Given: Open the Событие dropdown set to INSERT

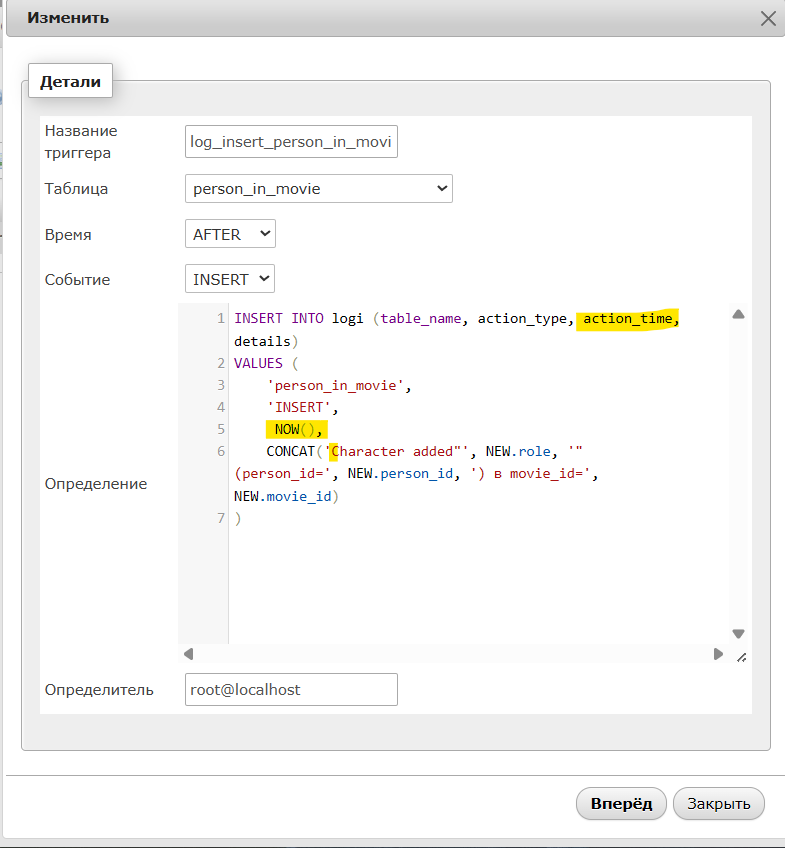Looking at the screenshot, I should pos(230,279).
